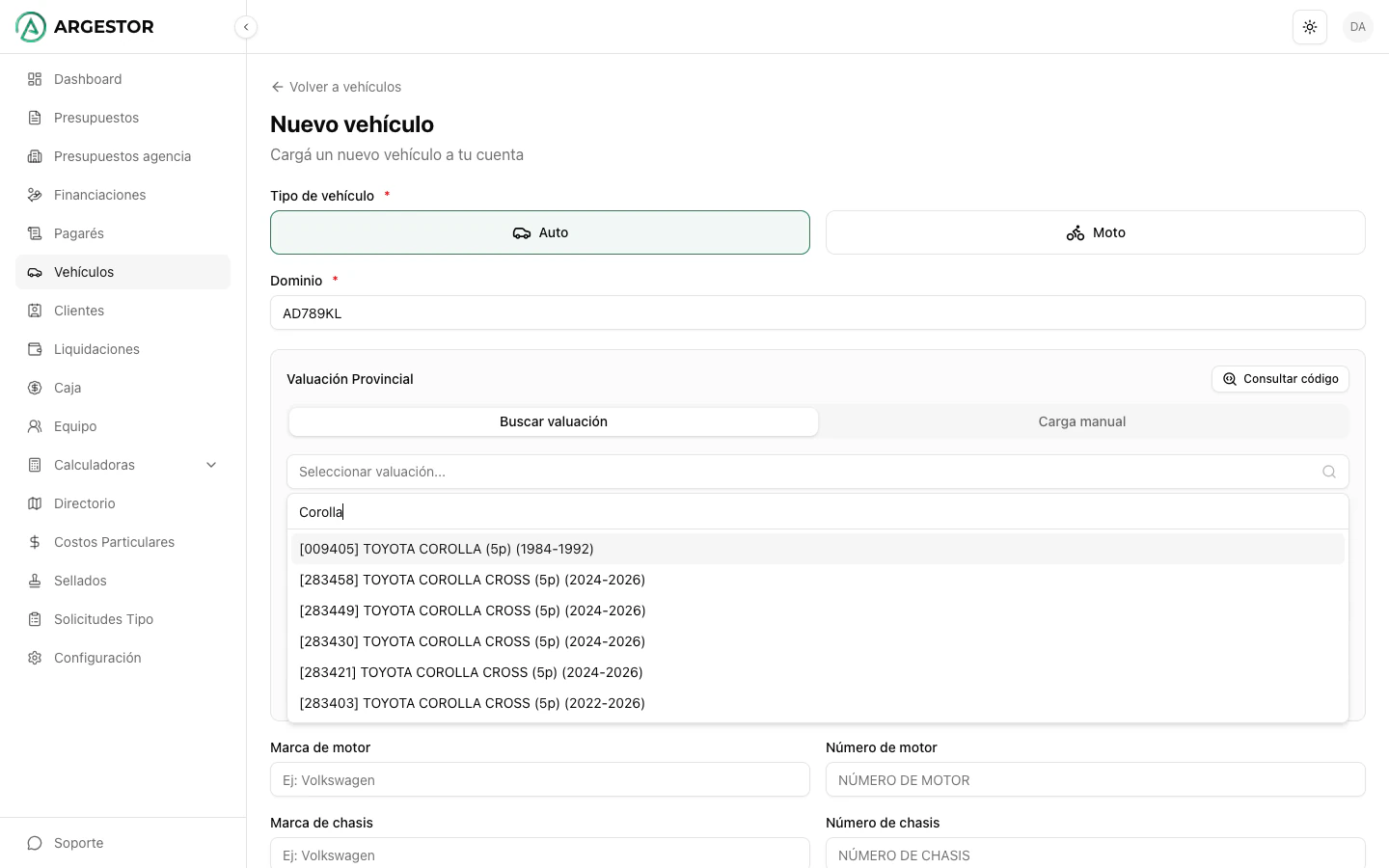Choose the [283449] Corolla Cross option
This screenshot has height=868, width=1389.
click(818, 610)
